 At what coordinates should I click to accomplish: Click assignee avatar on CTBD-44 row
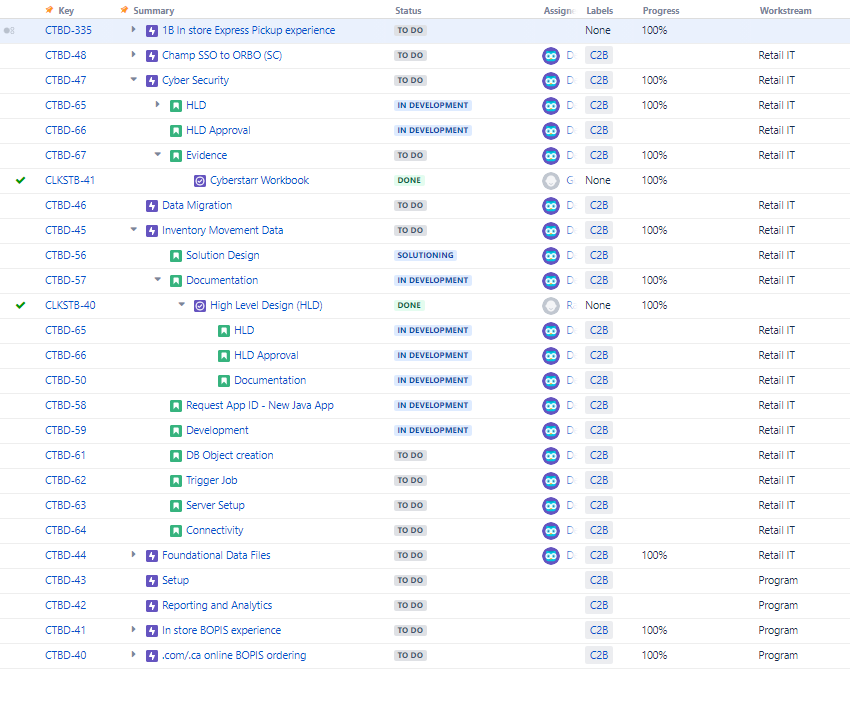click(551, 555)
